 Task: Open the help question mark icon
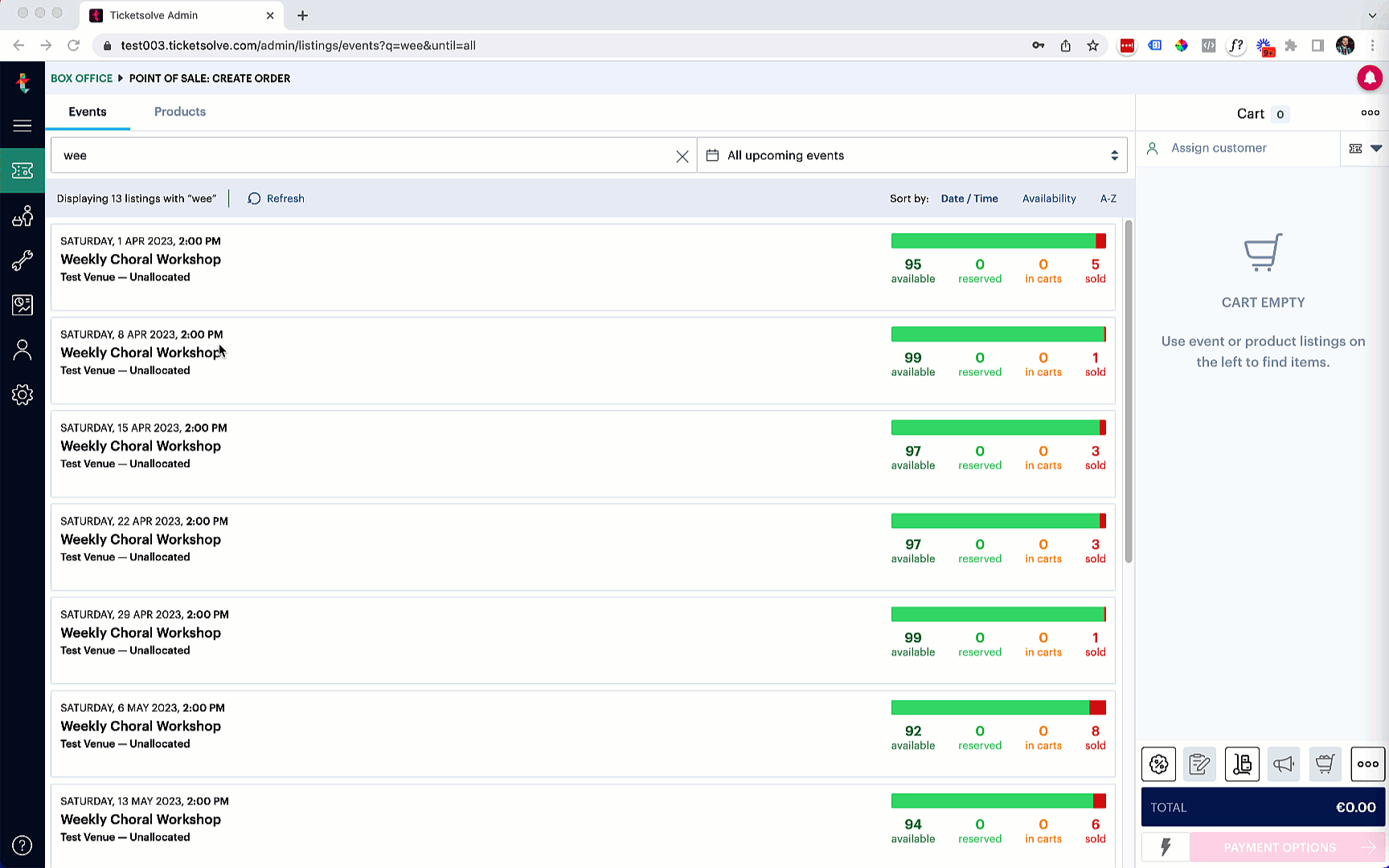pyautogui.click(x=23, y=845)
